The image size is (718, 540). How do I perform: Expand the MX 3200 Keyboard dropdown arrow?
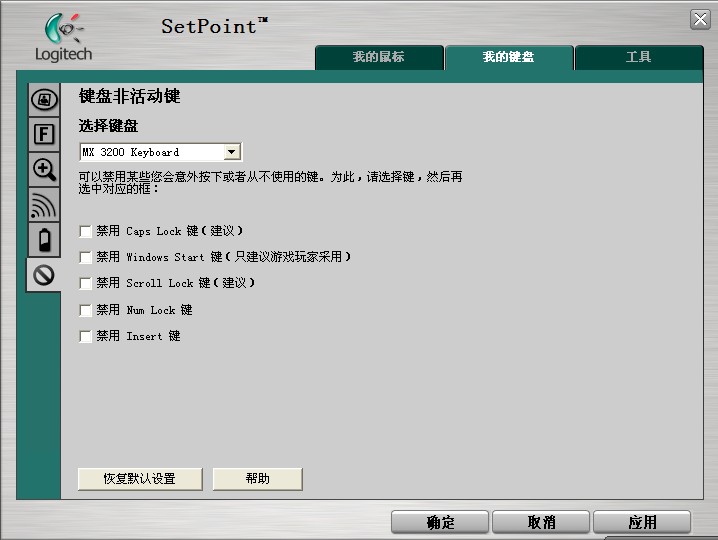[232, 152]
